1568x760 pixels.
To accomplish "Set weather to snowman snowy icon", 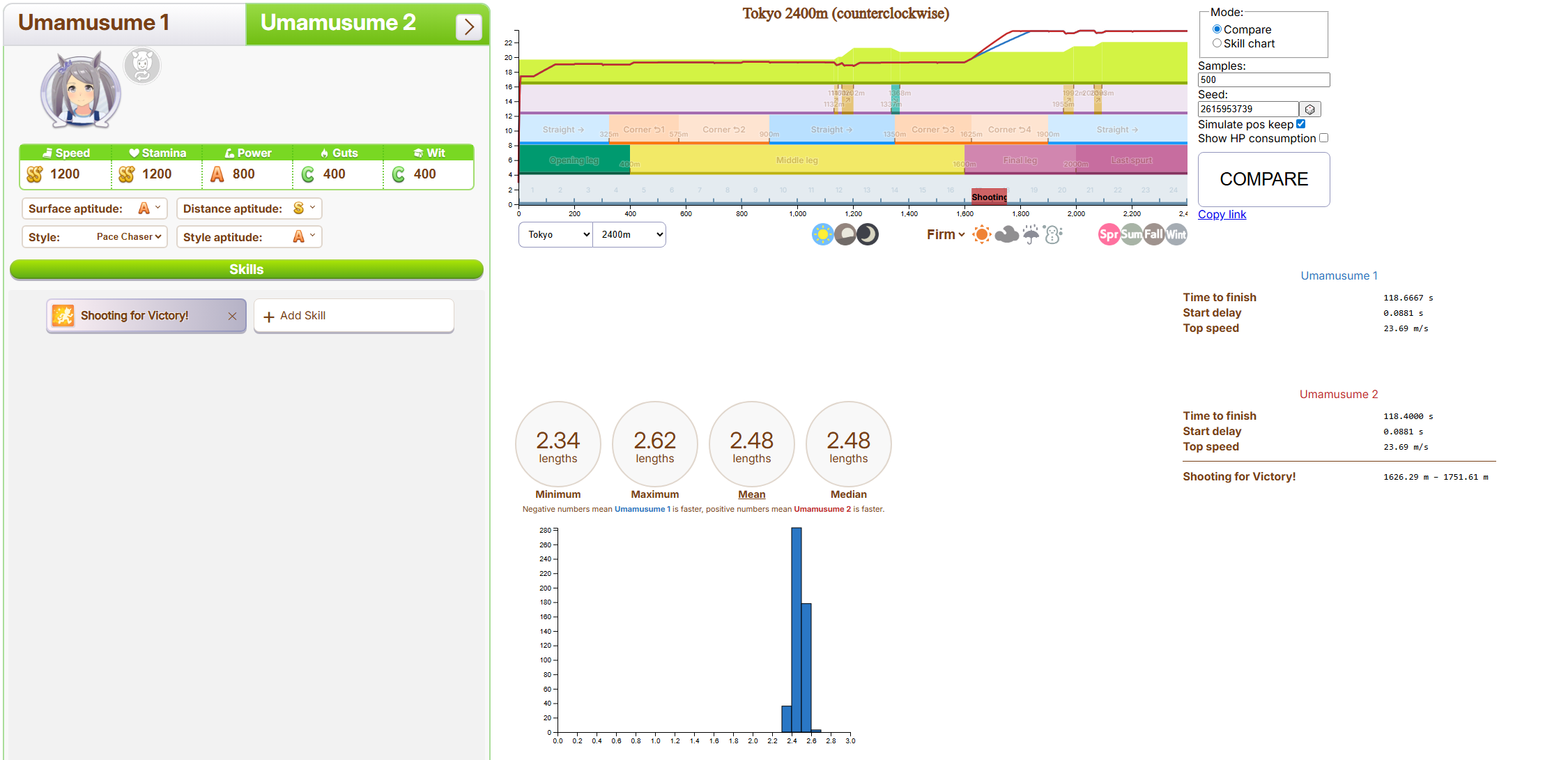I will (1053, 234).
